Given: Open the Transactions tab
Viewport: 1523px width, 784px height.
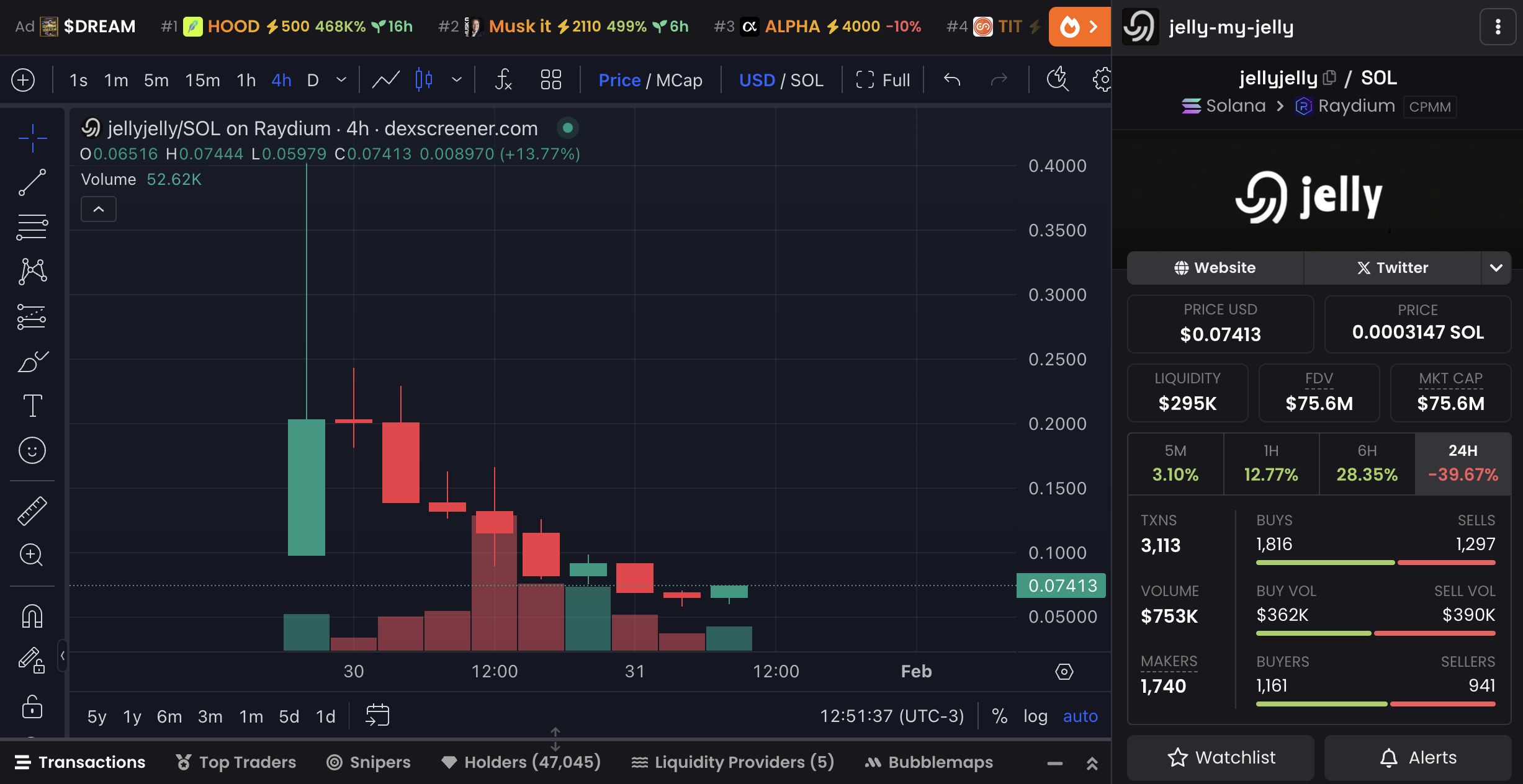Looking at the screenshot, I should coord(80,762).
